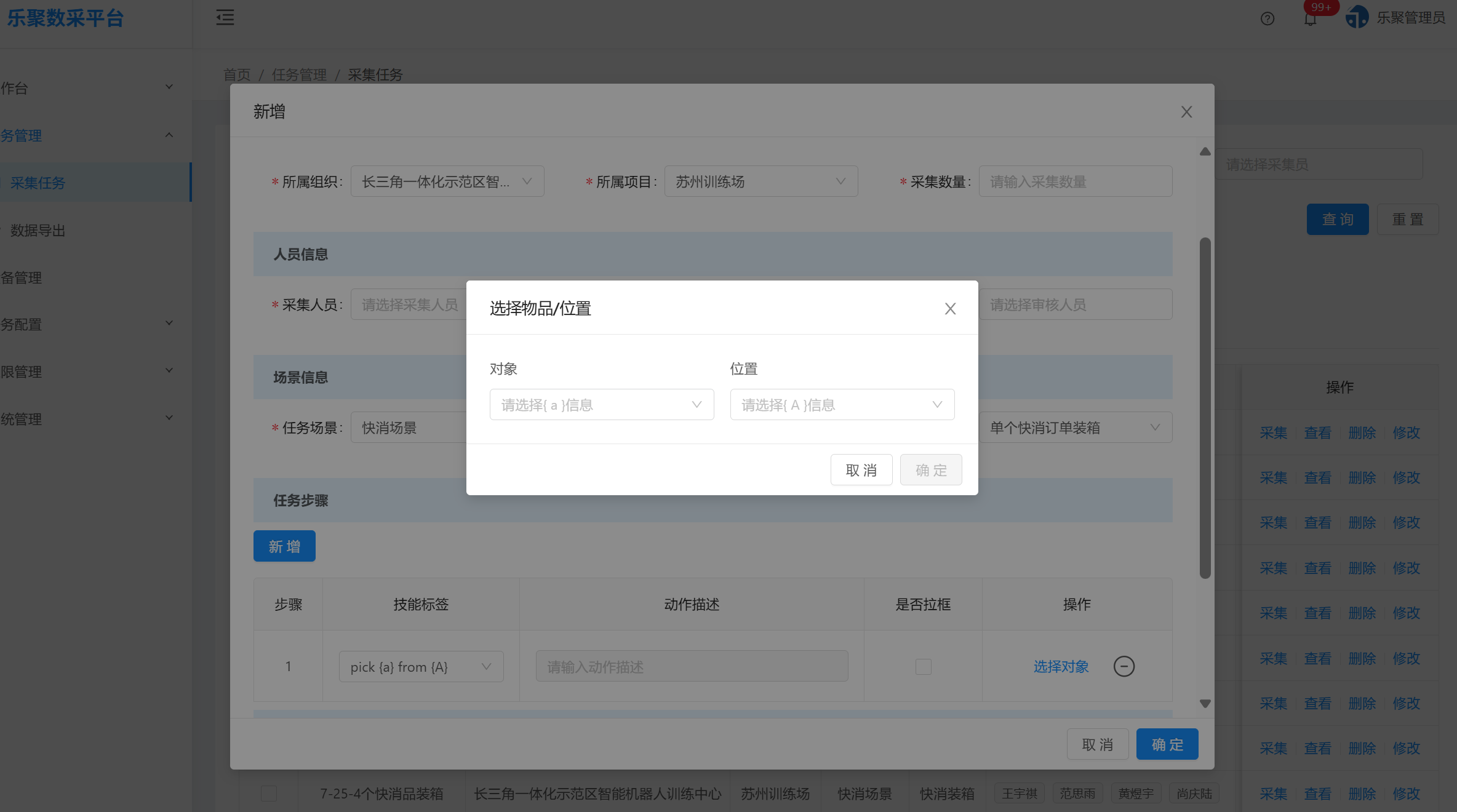Close the 选择物品/位置 dialog
Viewport: 1457px width, 812px height.
[x=950, y=309]
